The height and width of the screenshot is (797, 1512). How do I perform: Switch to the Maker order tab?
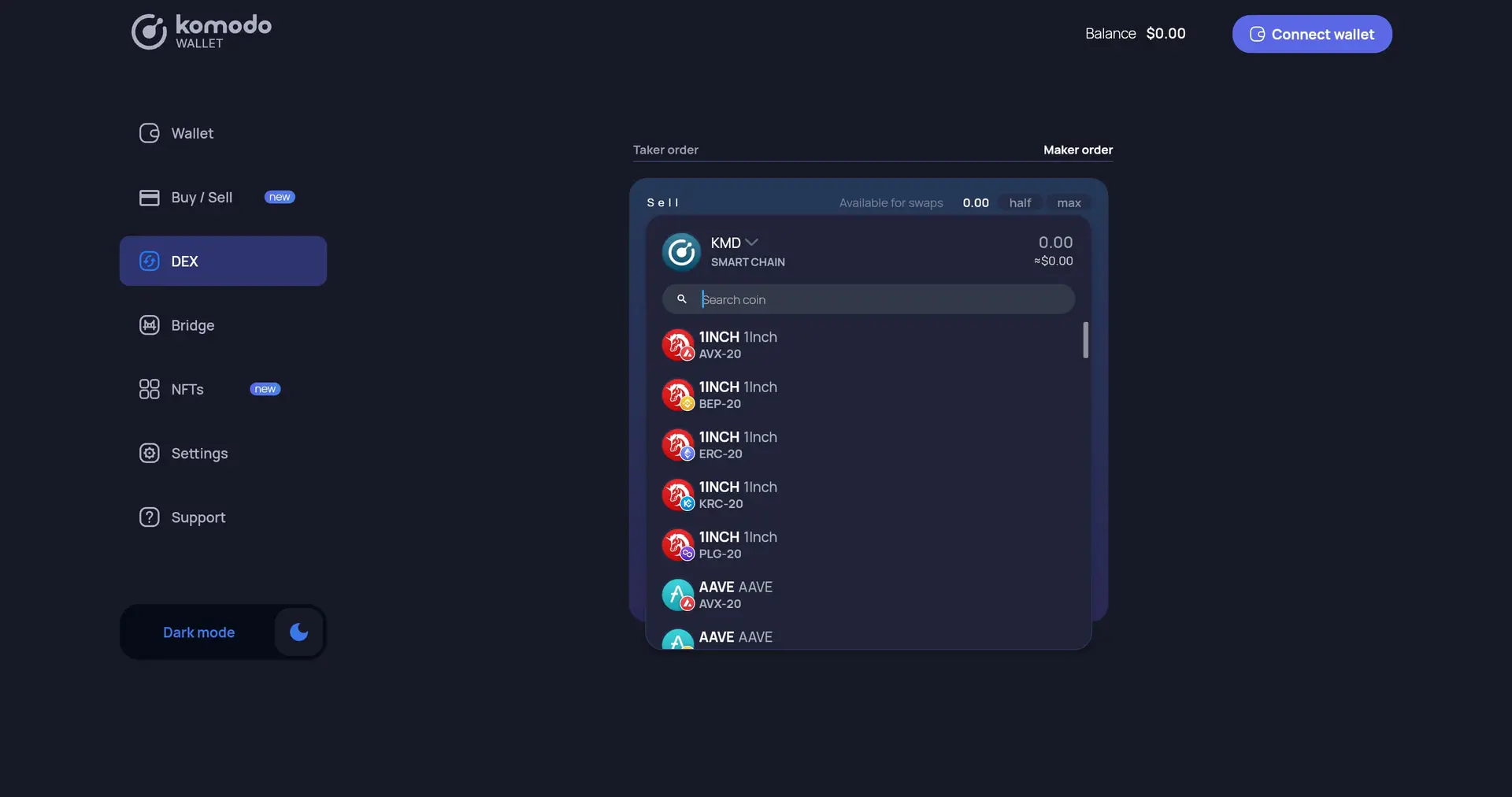[x=1077, y=150]
